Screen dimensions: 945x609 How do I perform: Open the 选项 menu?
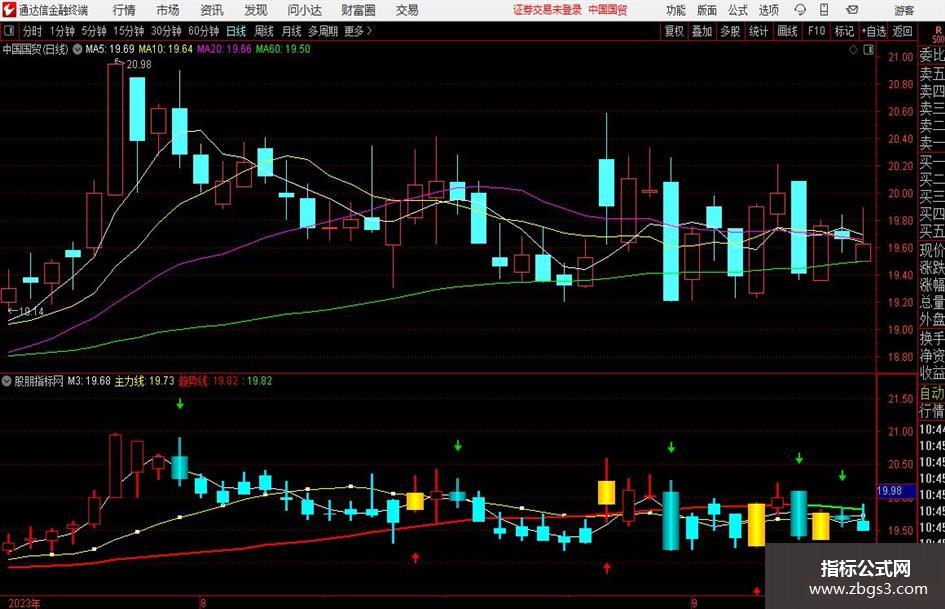[x=768, y=10]
